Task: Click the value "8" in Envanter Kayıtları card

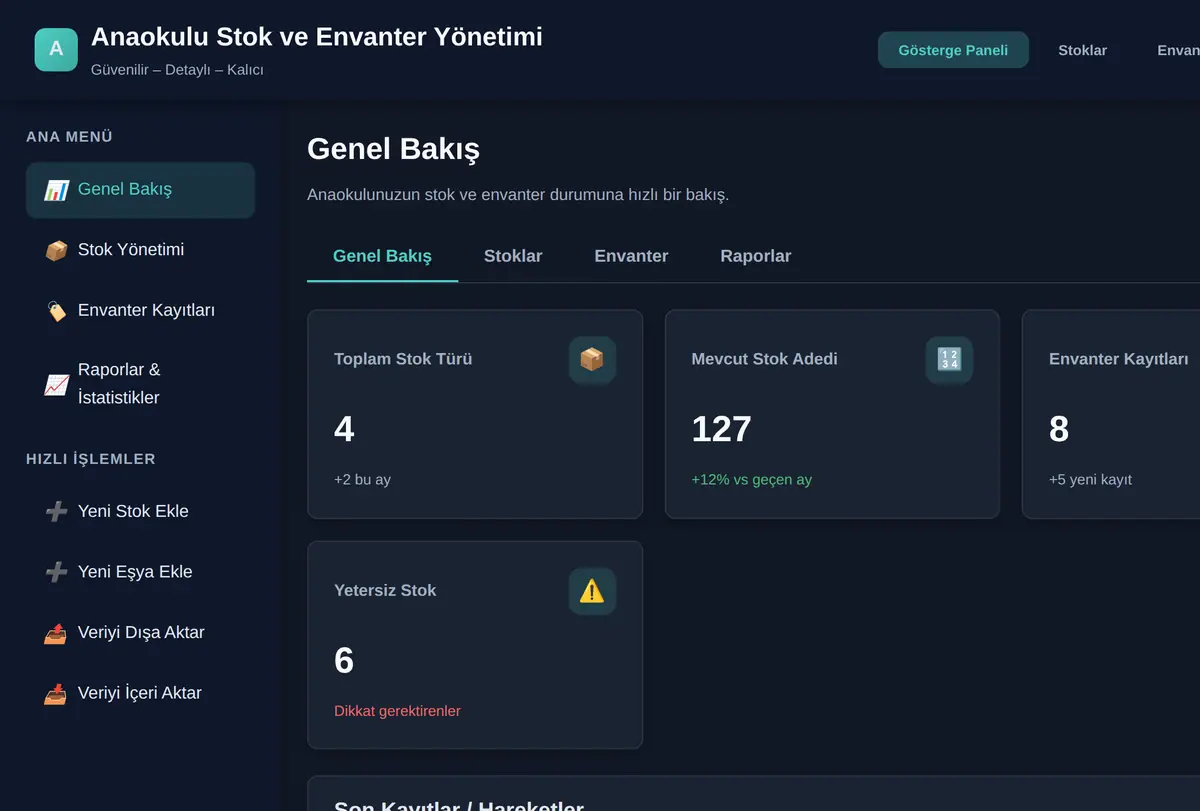Action: (x=1059, y=429)
